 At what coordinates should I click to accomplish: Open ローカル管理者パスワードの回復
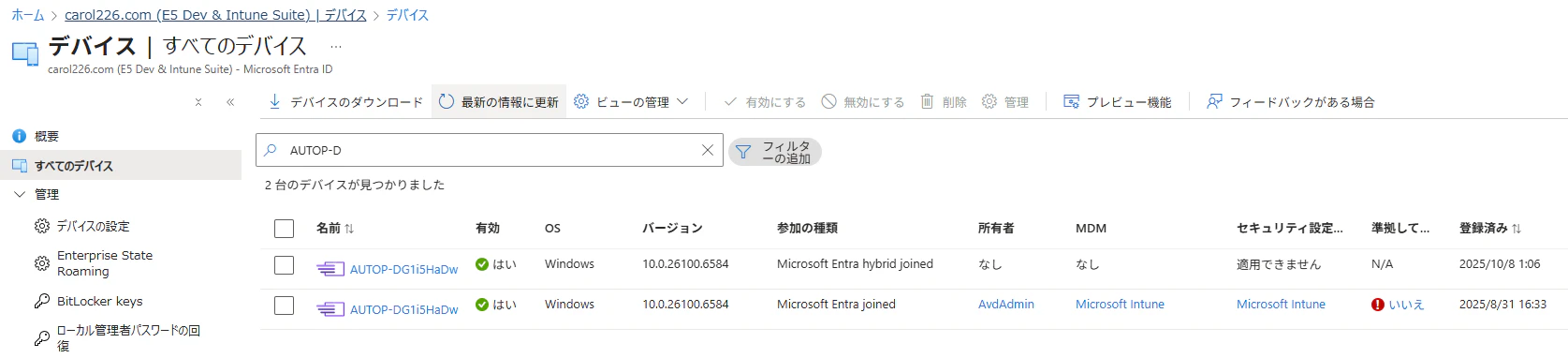[128, 337]
